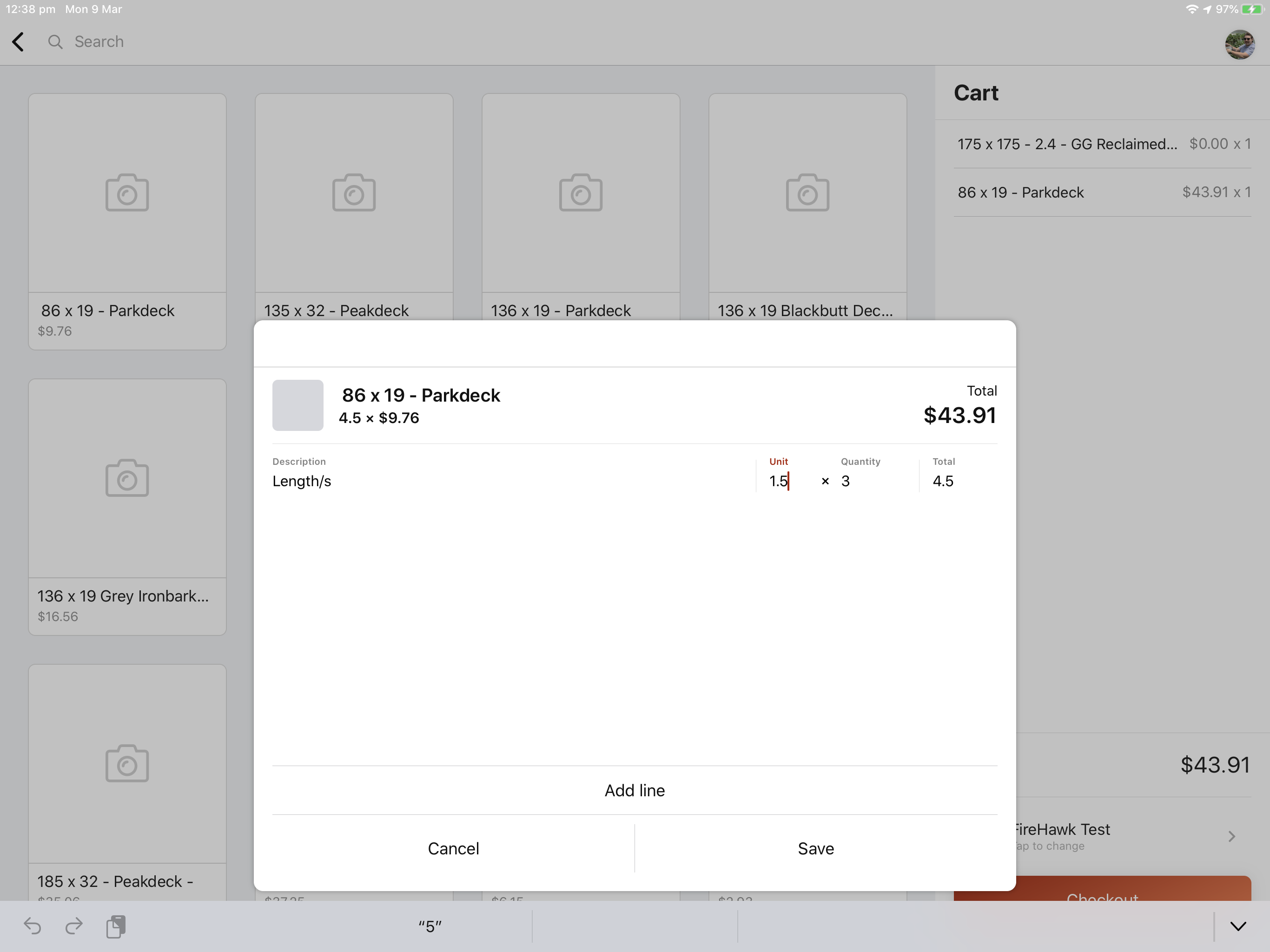Viewport: 1270px width, 952px height.
Task: Hide keyboard with the down chevron
Action: tap(1238, 926)
